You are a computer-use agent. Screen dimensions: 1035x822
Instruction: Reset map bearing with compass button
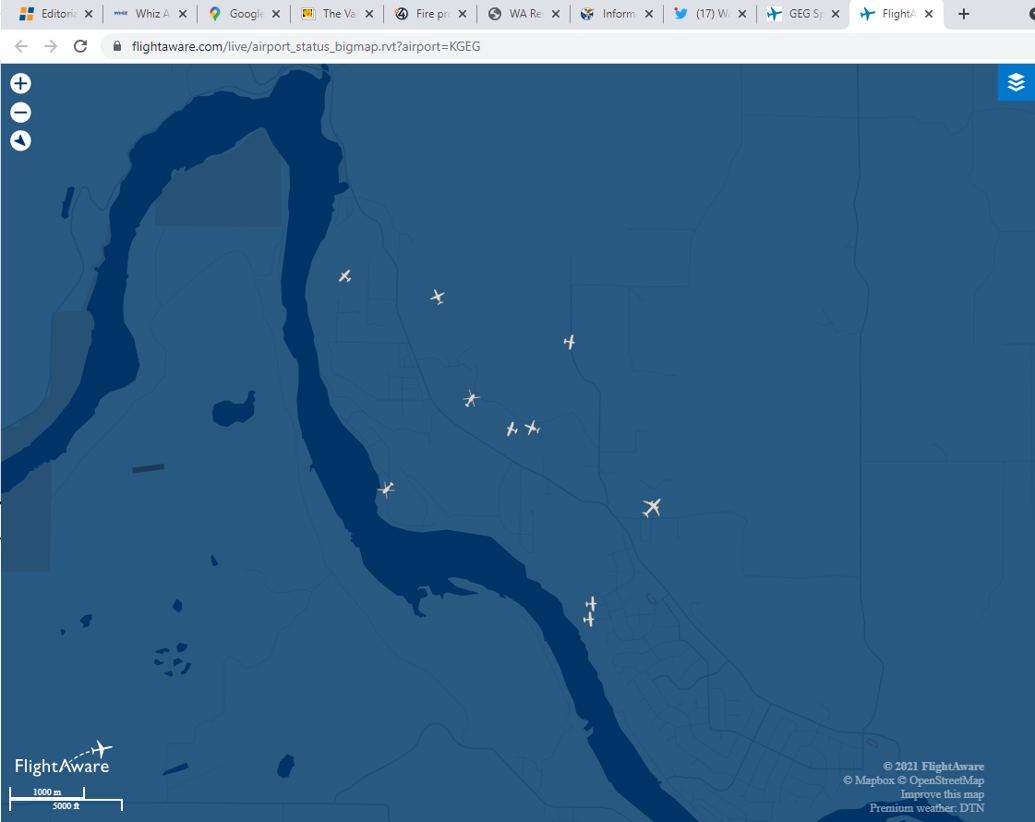point(20,141)
